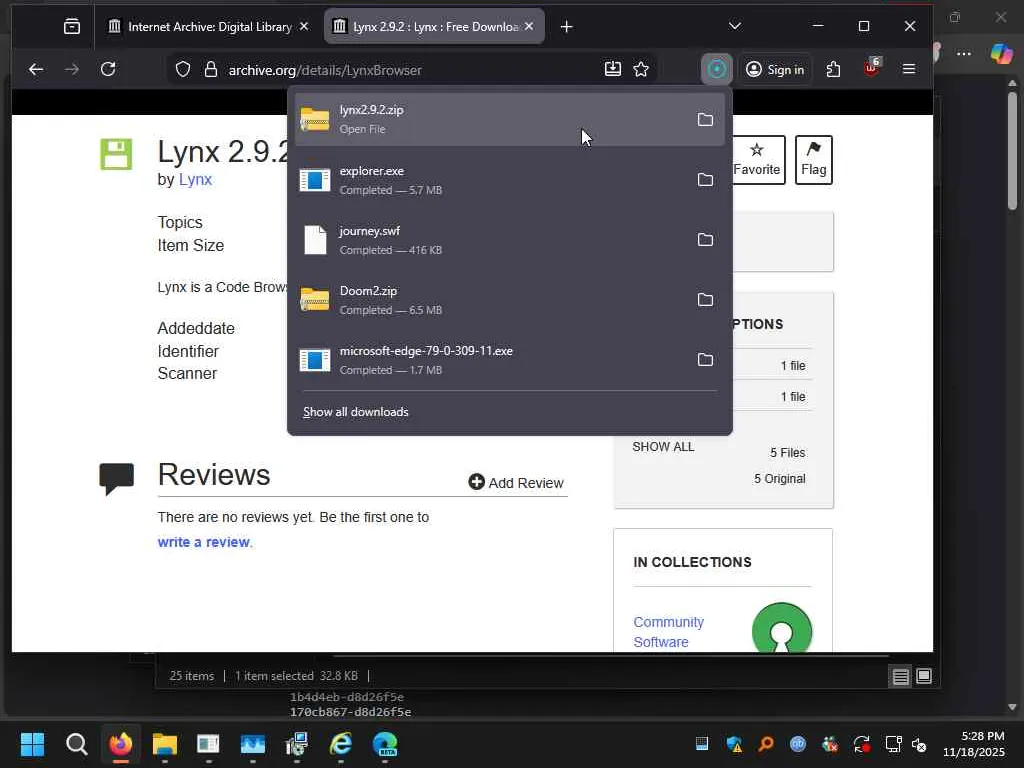Click the green floppy disk software icon
Screen dimensions: 1024x768
click(116, 154)
